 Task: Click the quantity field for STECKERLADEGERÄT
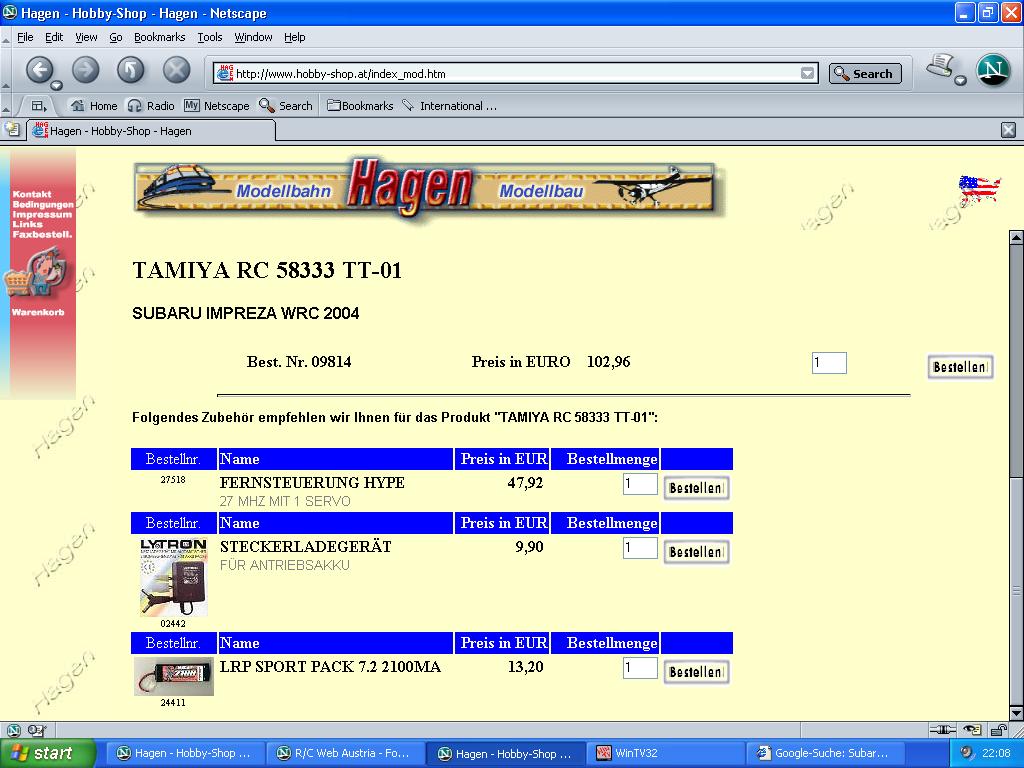pyautogui.click(x=640, y=548)
